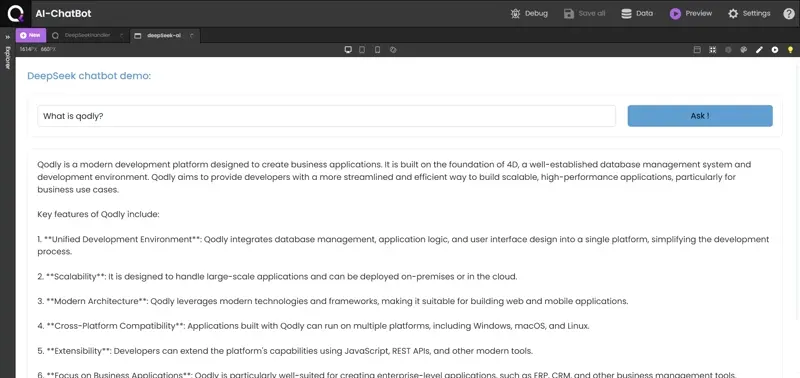This screenshot has height=378, width=800.
Task: Click the purple New button
Action: click(x=31, y=35)
